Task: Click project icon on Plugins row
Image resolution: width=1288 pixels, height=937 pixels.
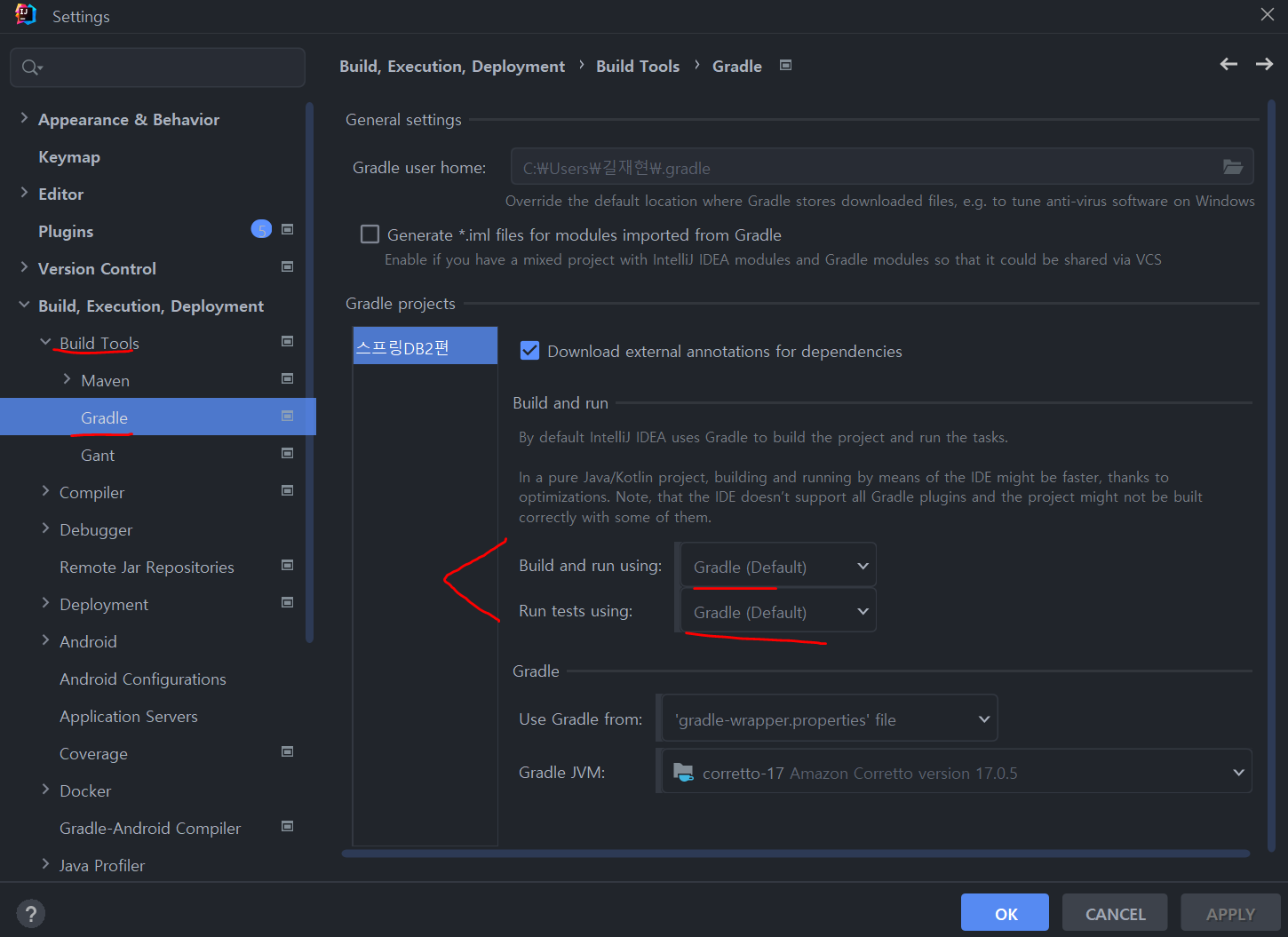Action: [x=287, y=229]
